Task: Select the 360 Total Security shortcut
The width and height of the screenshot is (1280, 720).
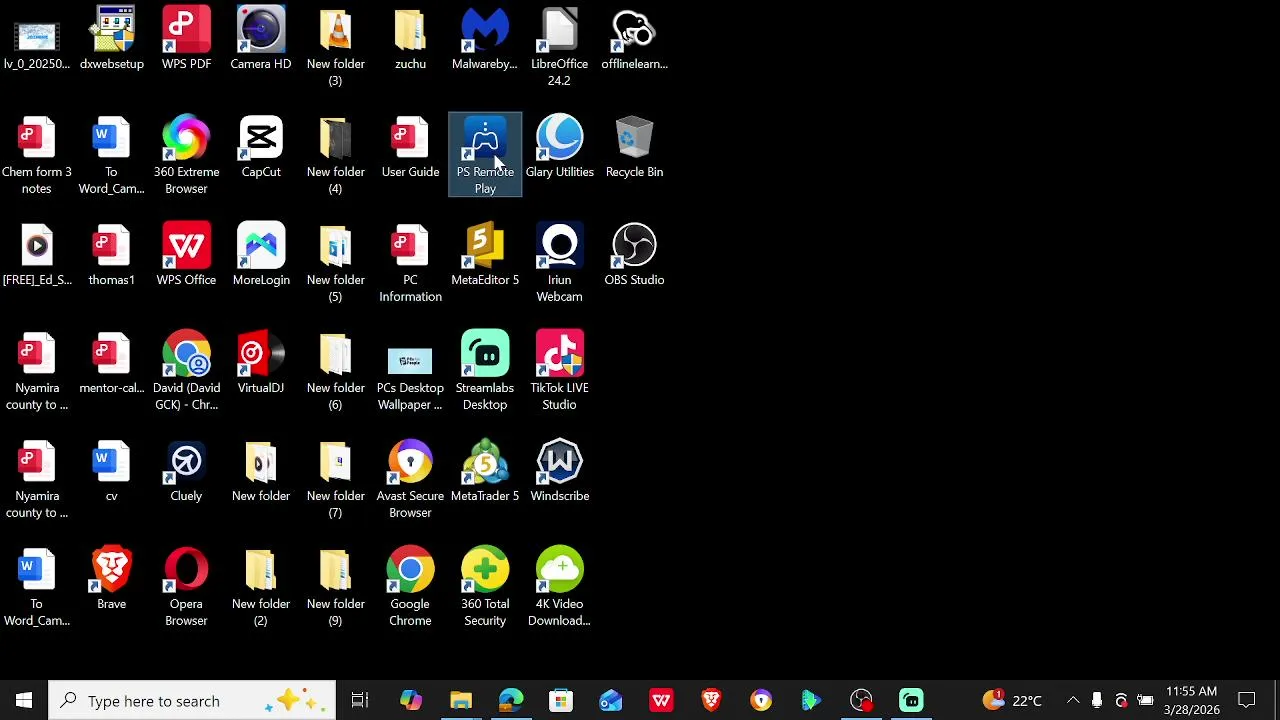Action: coord(485,586)
